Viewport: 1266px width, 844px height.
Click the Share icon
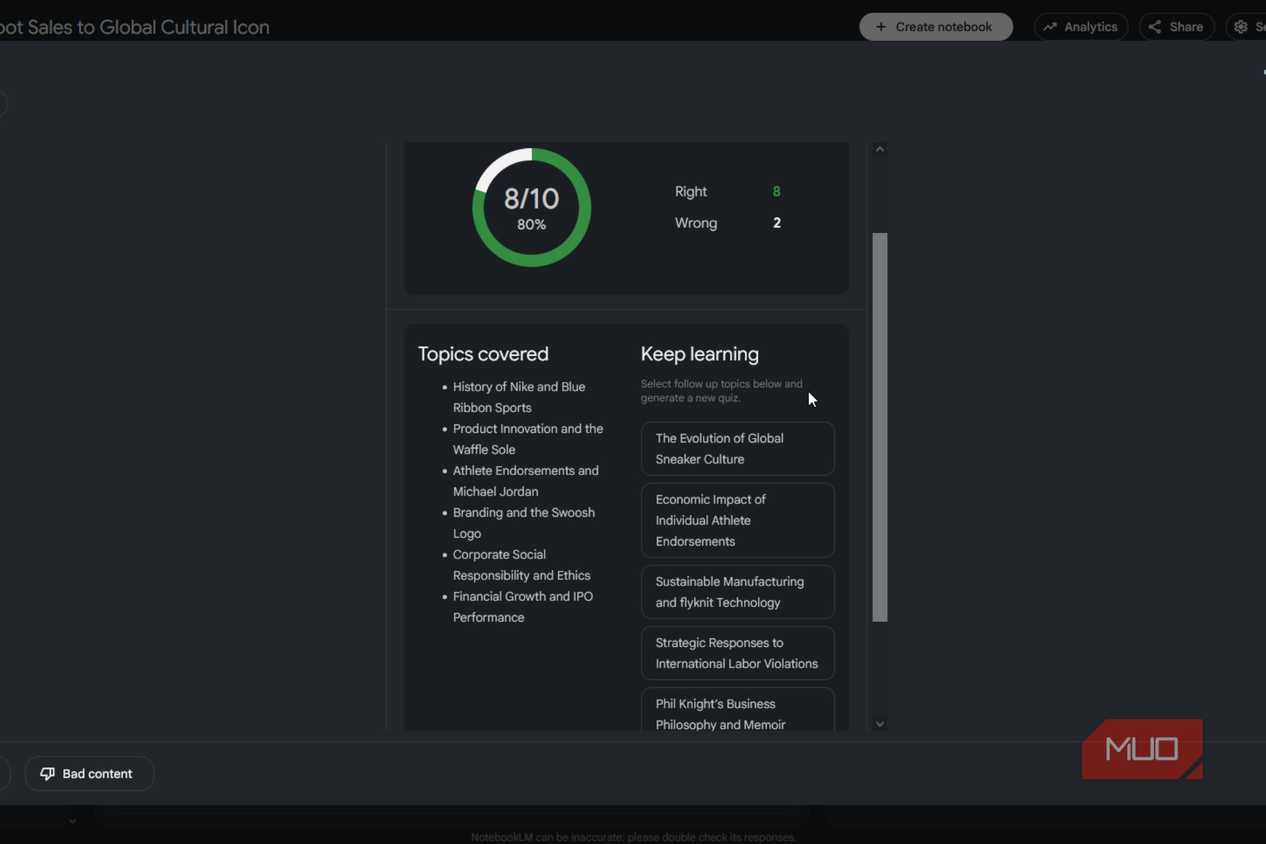click(1155, 27)
